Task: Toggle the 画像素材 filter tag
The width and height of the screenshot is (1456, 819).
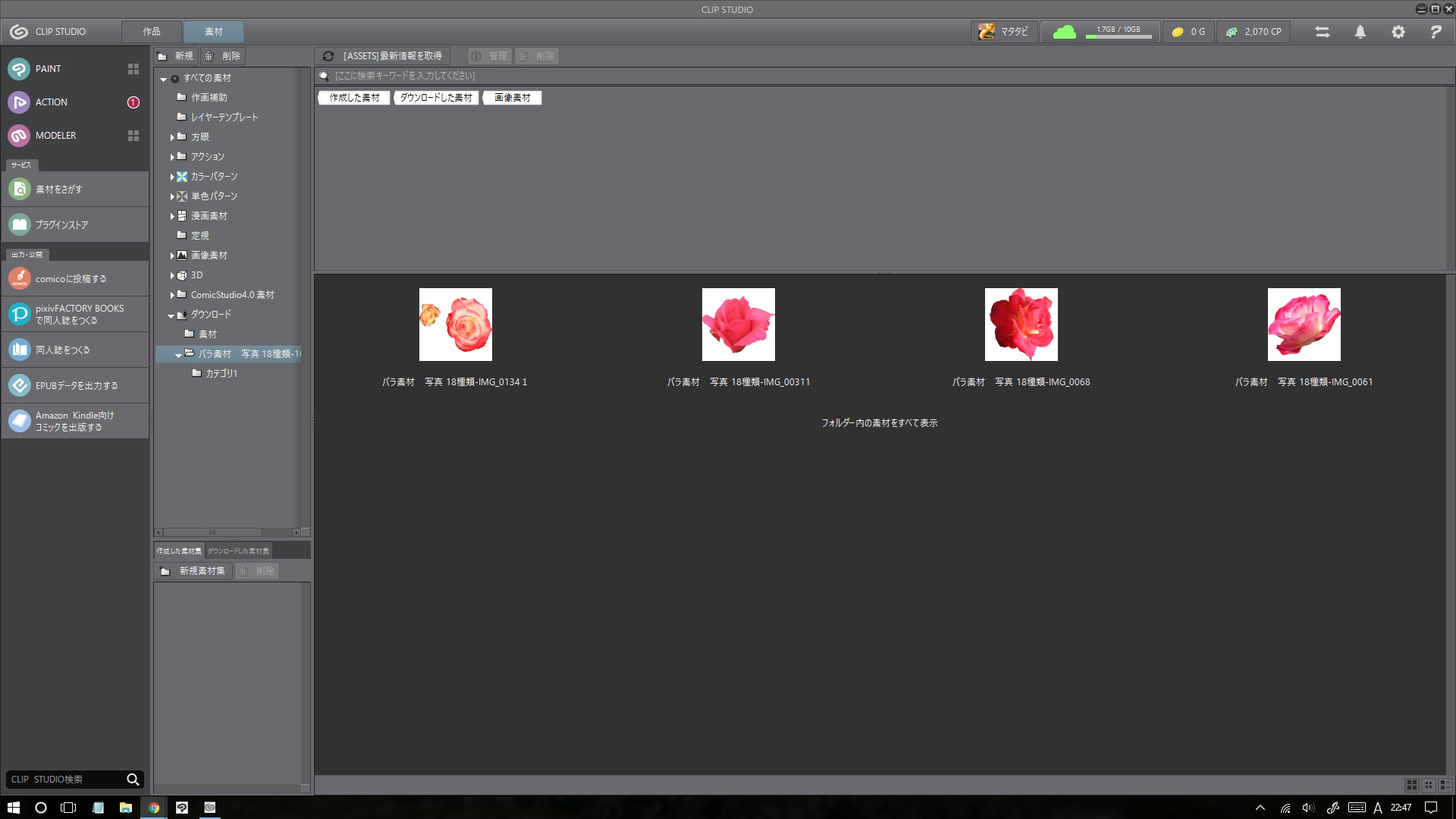Action: (x=512, y=98)
